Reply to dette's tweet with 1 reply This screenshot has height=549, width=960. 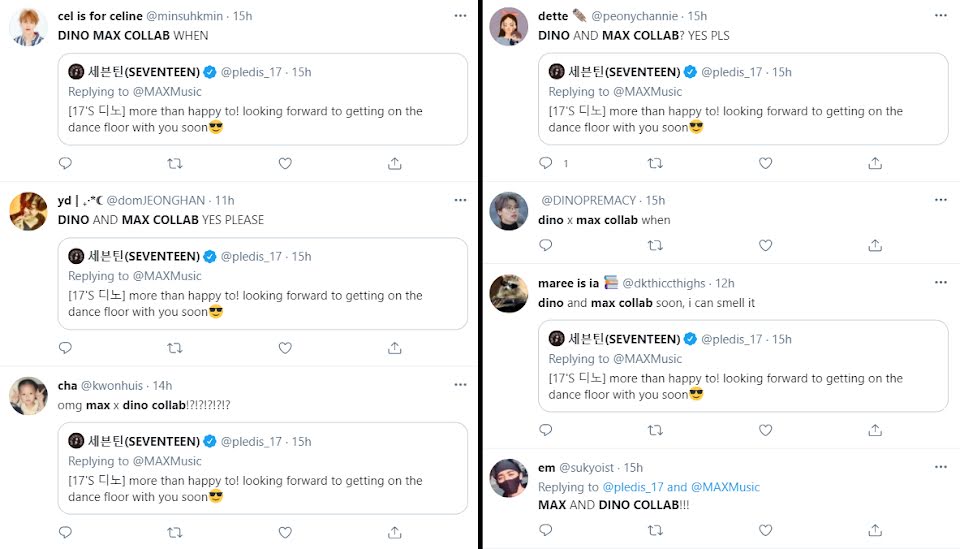[546, 163]
